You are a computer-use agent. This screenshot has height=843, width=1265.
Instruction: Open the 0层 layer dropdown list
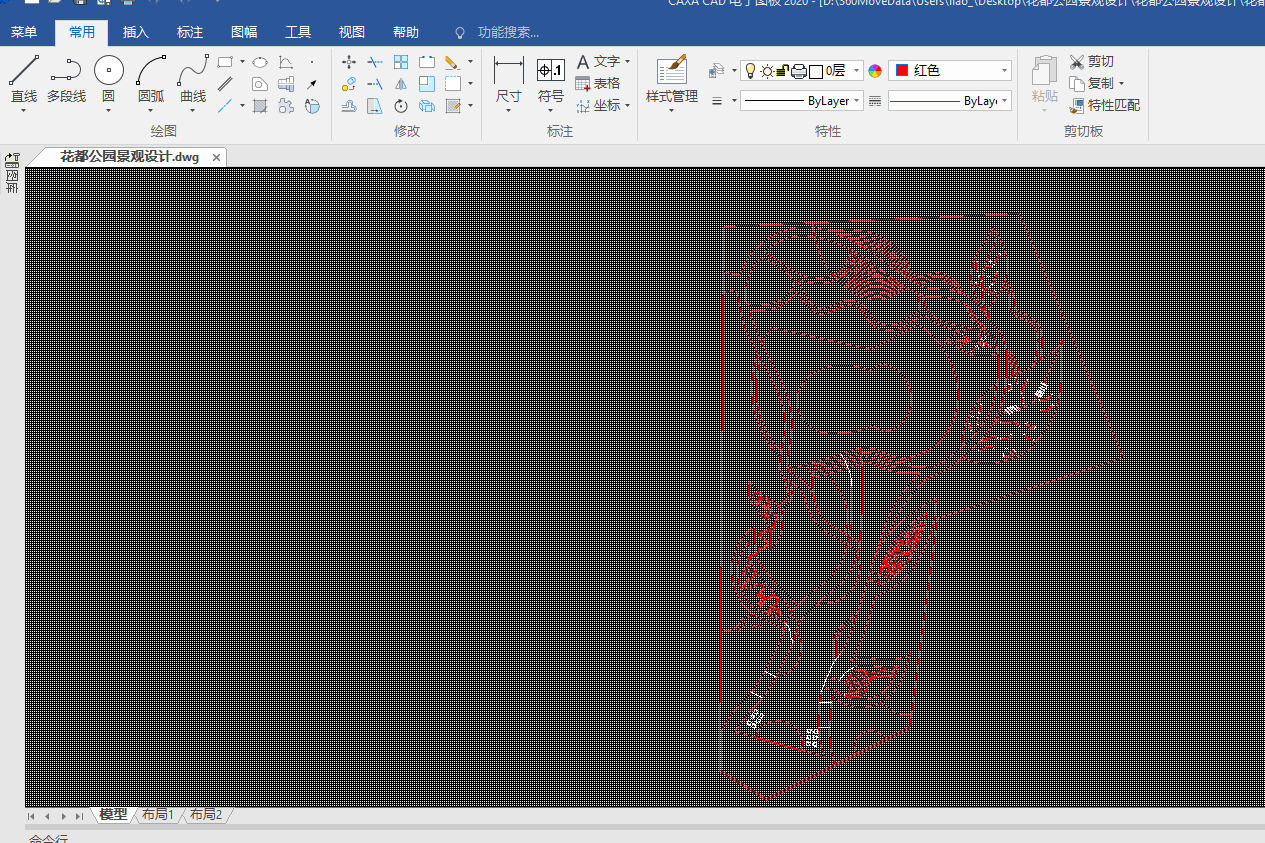click(857, 71)
